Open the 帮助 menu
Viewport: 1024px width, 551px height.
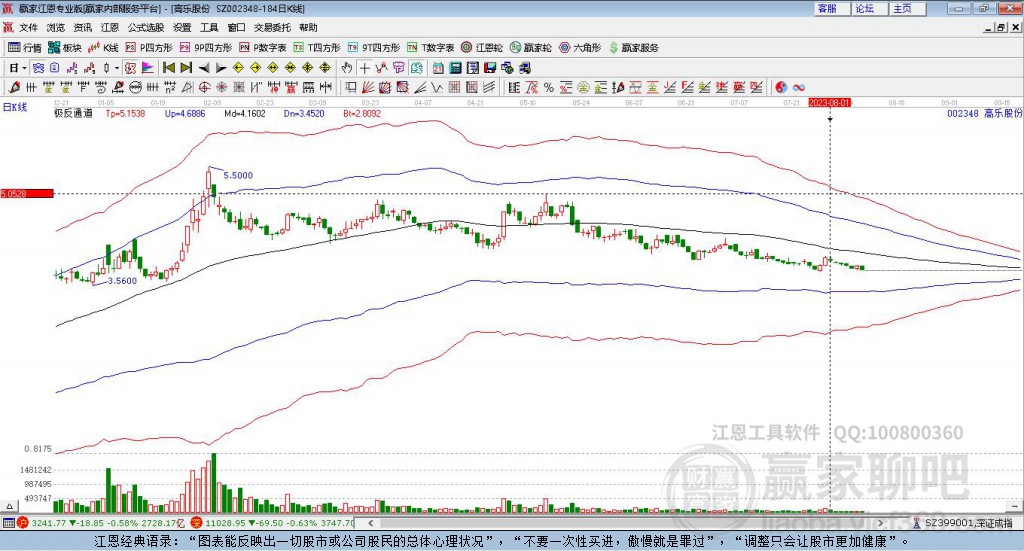coord(308,27)
